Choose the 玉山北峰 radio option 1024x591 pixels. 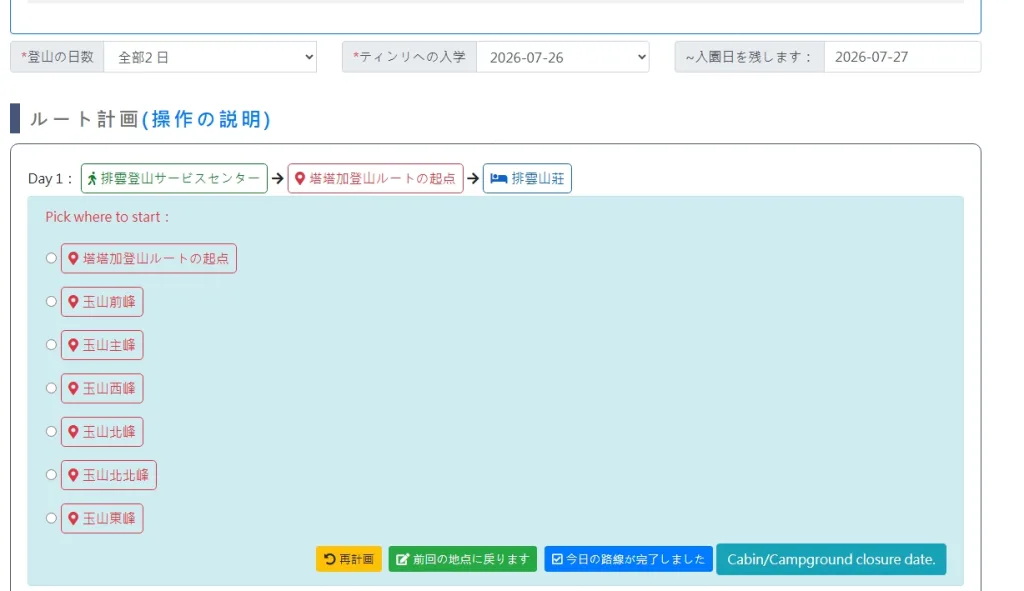click(x=51, y=432)
